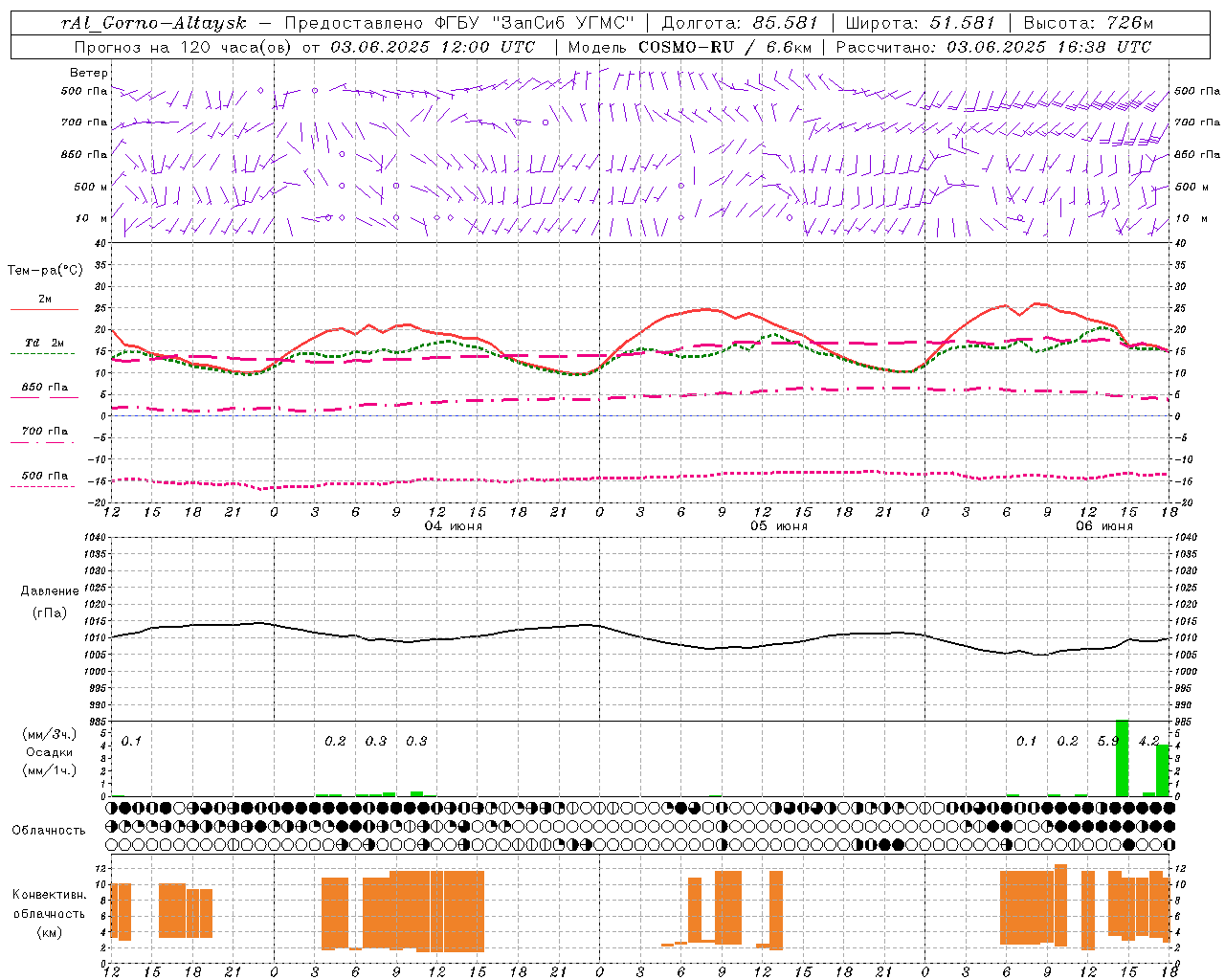Click the text Предоставлено ФГБУ "ЗапСиб УГМС"

pyautogui.click(x=459, y=23)
